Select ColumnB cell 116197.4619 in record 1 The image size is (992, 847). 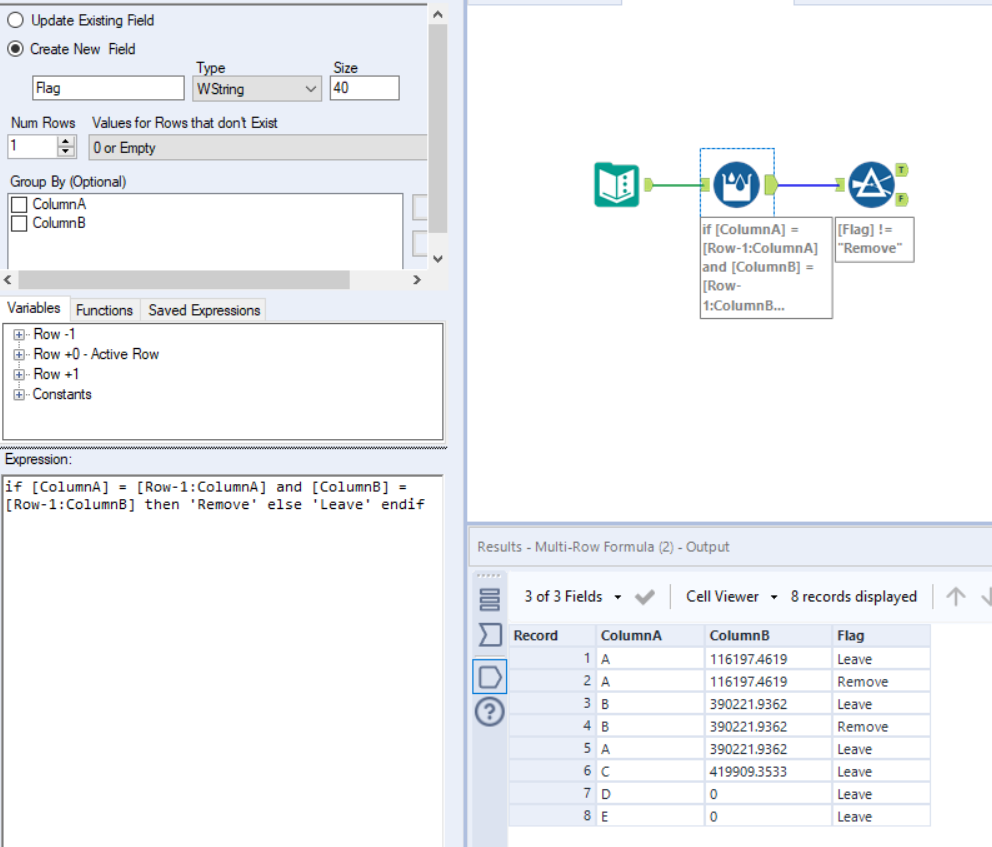768,659
